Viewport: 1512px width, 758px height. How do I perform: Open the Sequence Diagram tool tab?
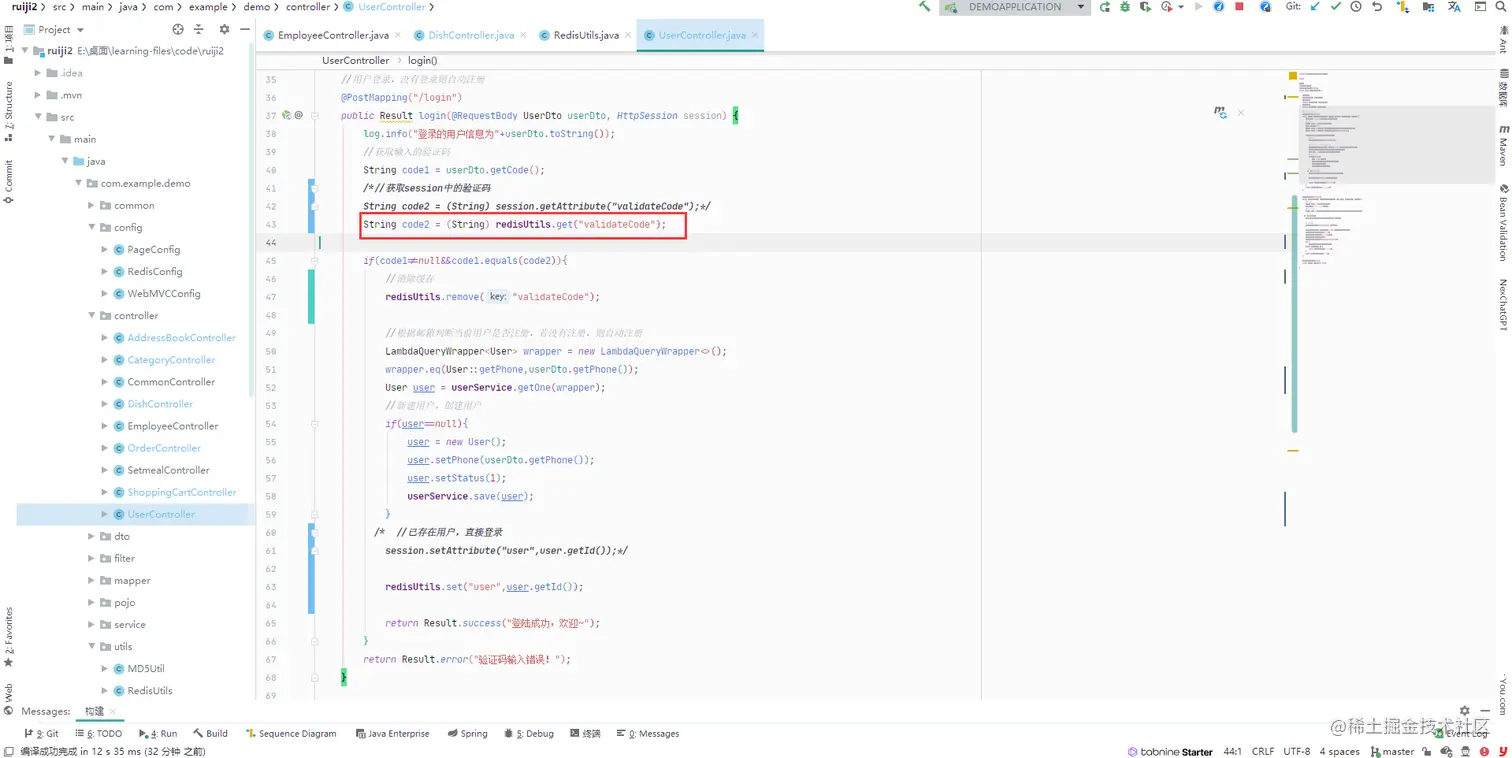tap(291, 733)
